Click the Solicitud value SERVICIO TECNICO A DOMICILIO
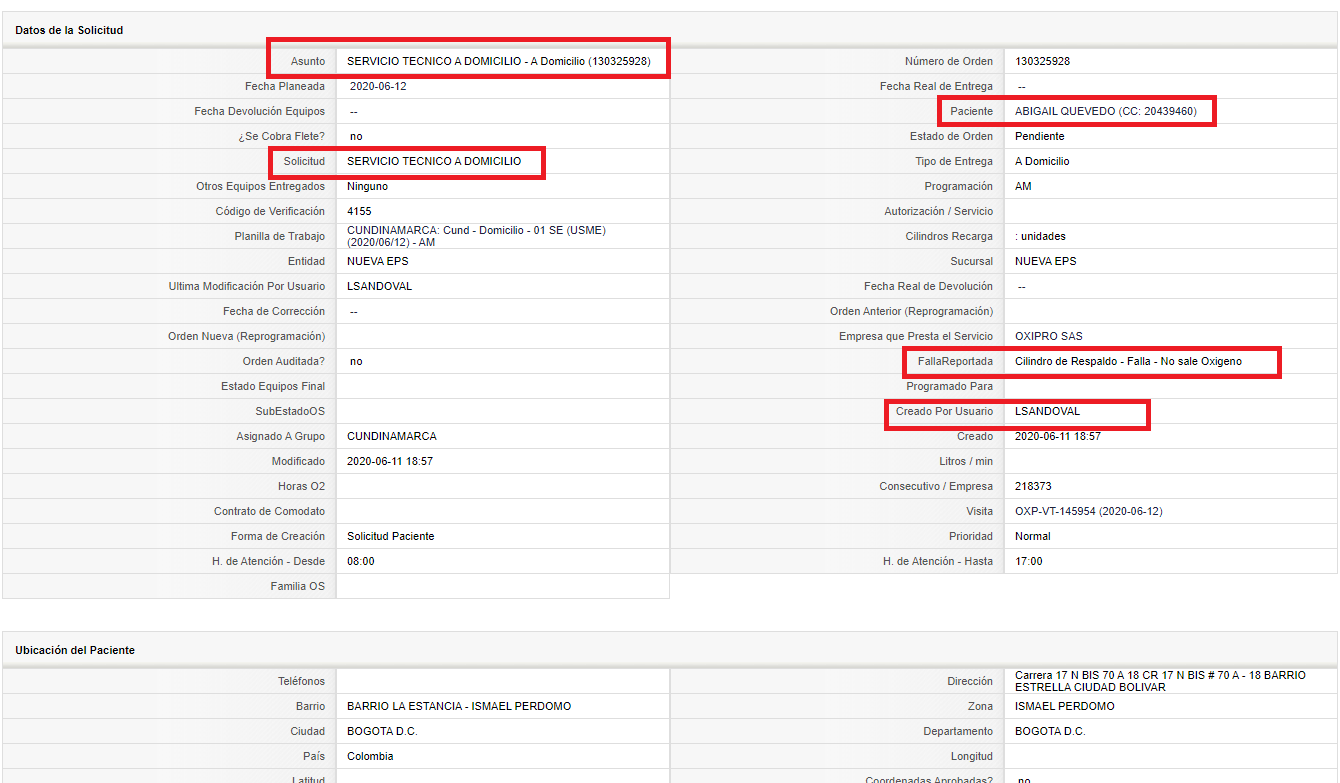 tap(434, 161)
